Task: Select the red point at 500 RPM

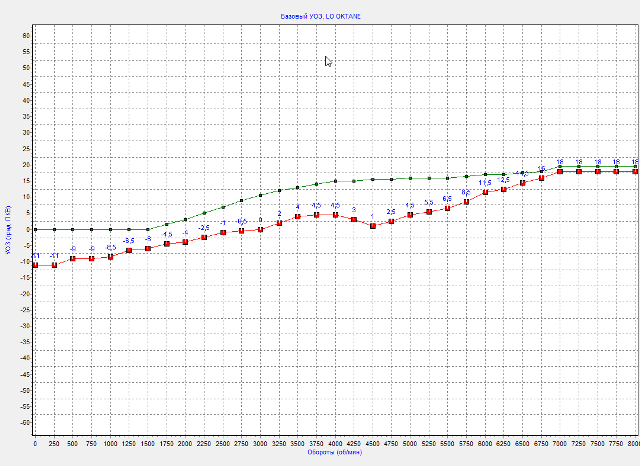Action: point(72,258)
